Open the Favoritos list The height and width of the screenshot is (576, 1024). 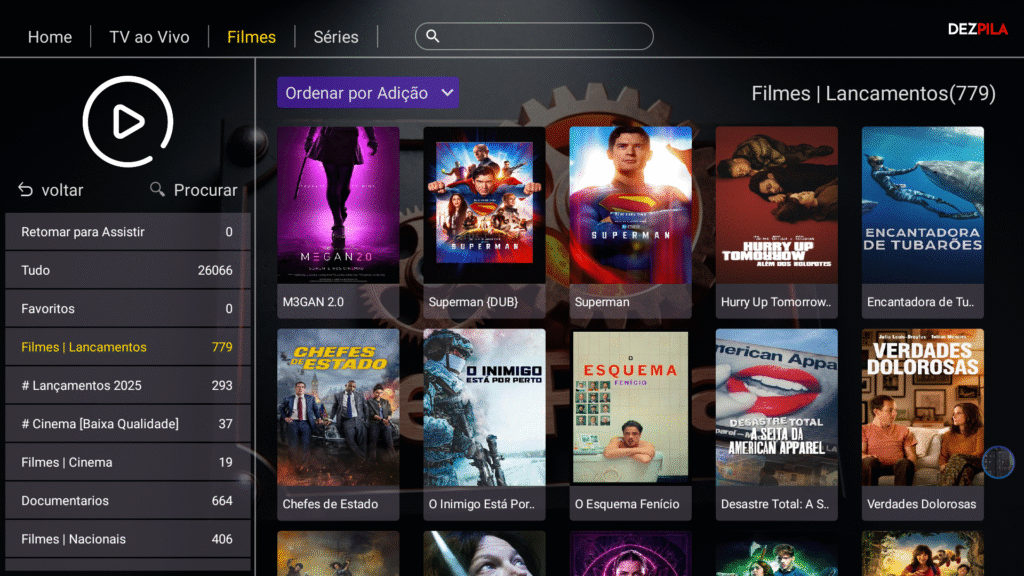(x=128, y=308)
